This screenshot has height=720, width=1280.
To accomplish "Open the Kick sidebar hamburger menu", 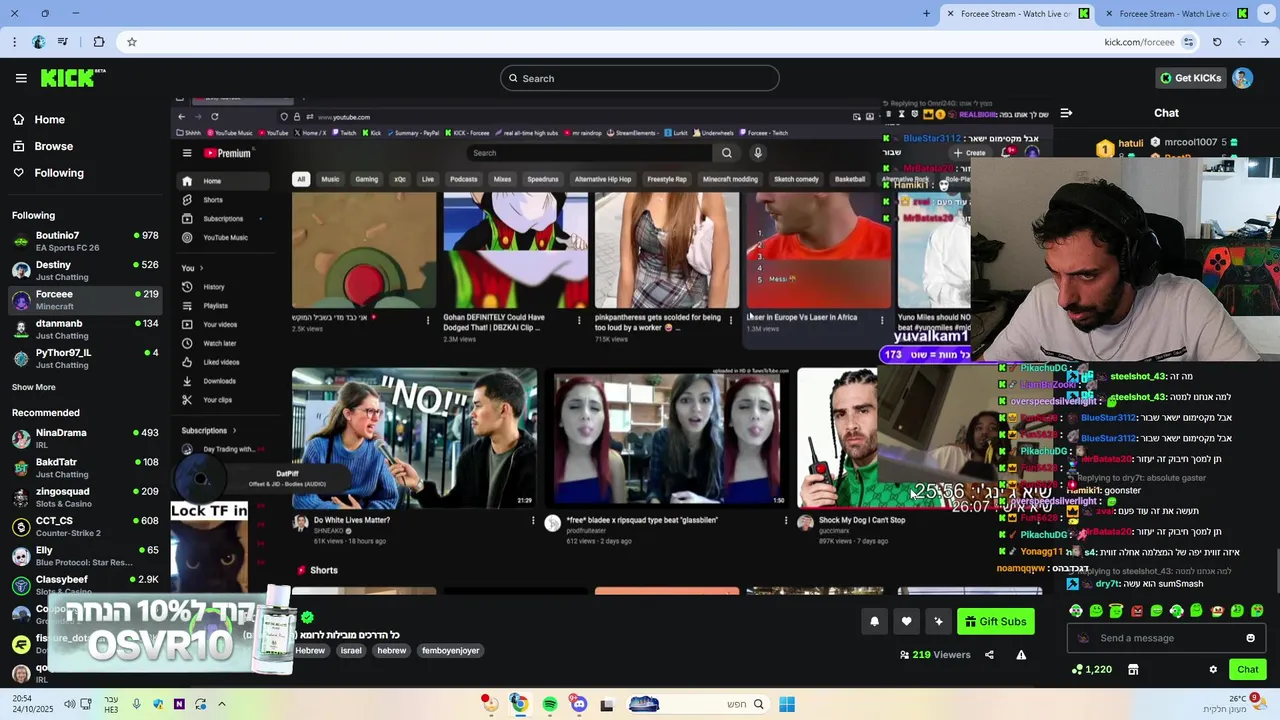I will 21,78.
